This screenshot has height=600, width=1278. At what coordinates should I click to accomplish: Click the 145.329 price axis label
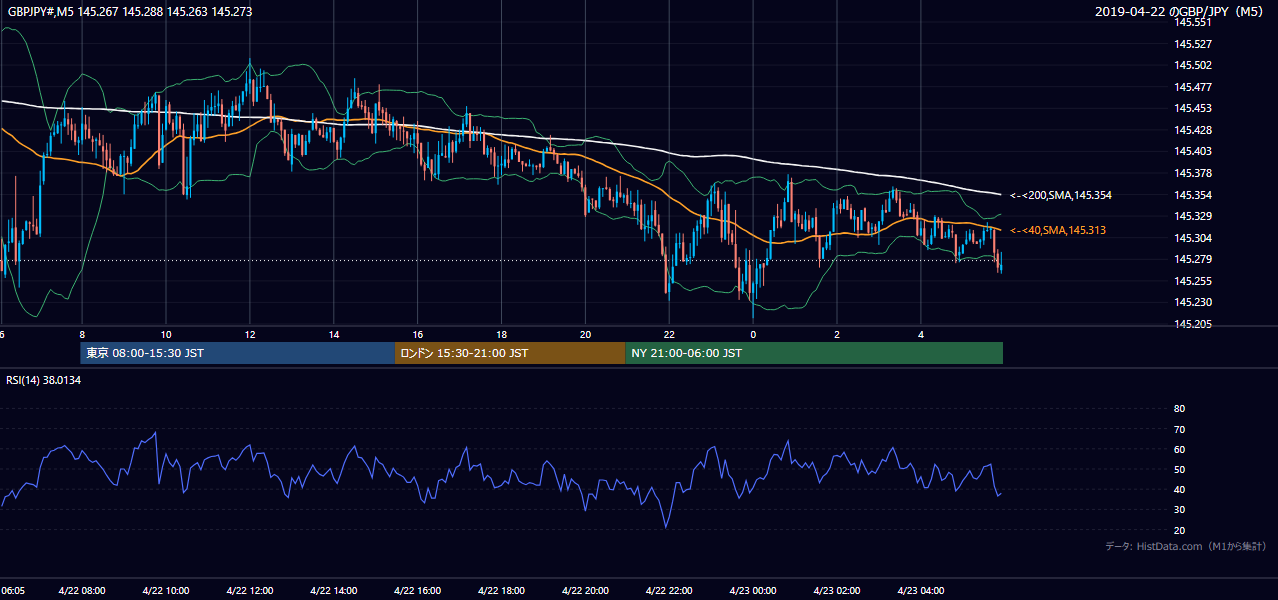click(x=1192, y=216)
